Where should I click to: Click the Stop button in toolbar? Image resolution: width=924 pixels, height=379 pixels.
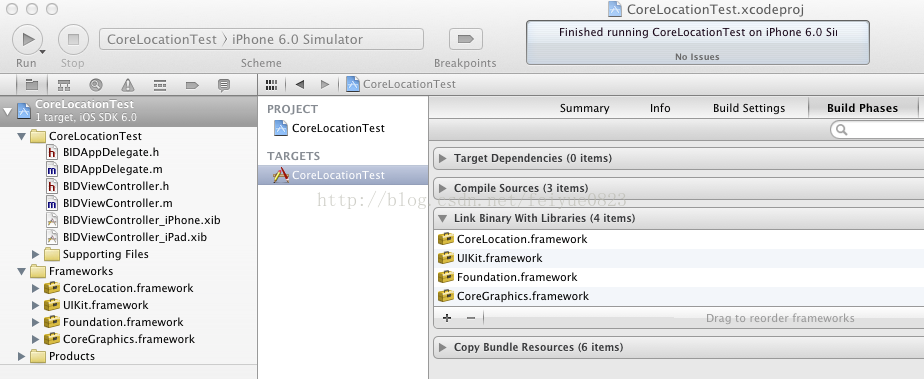tap(73, 39)
